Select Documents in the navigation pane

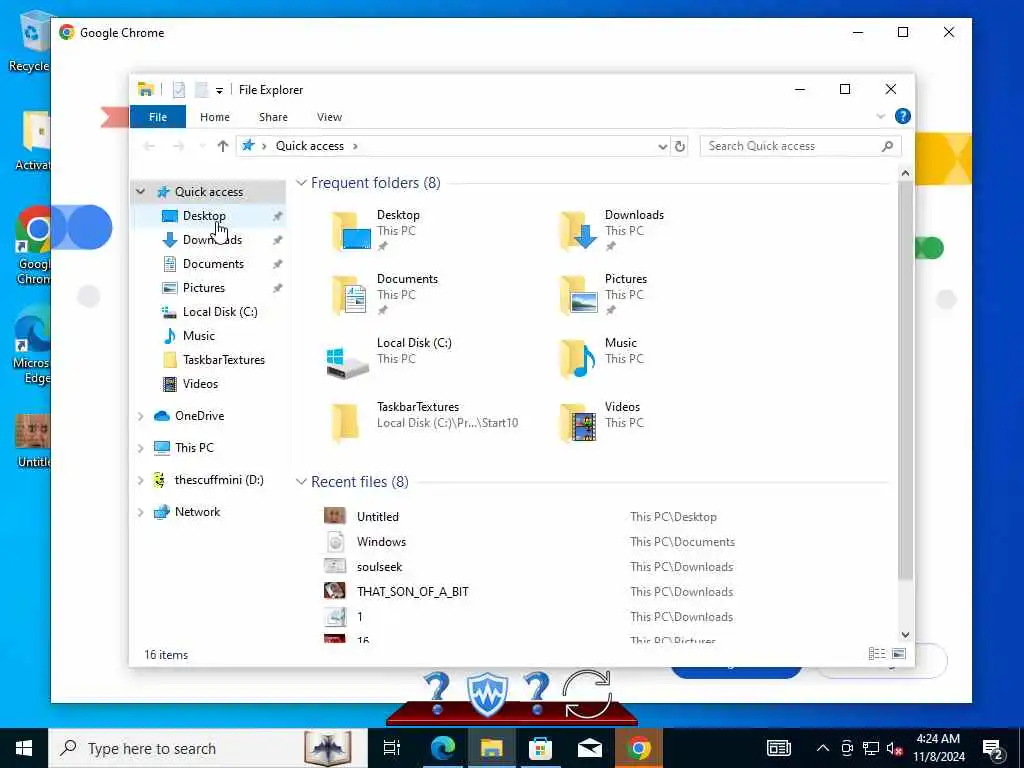point(212,264)
